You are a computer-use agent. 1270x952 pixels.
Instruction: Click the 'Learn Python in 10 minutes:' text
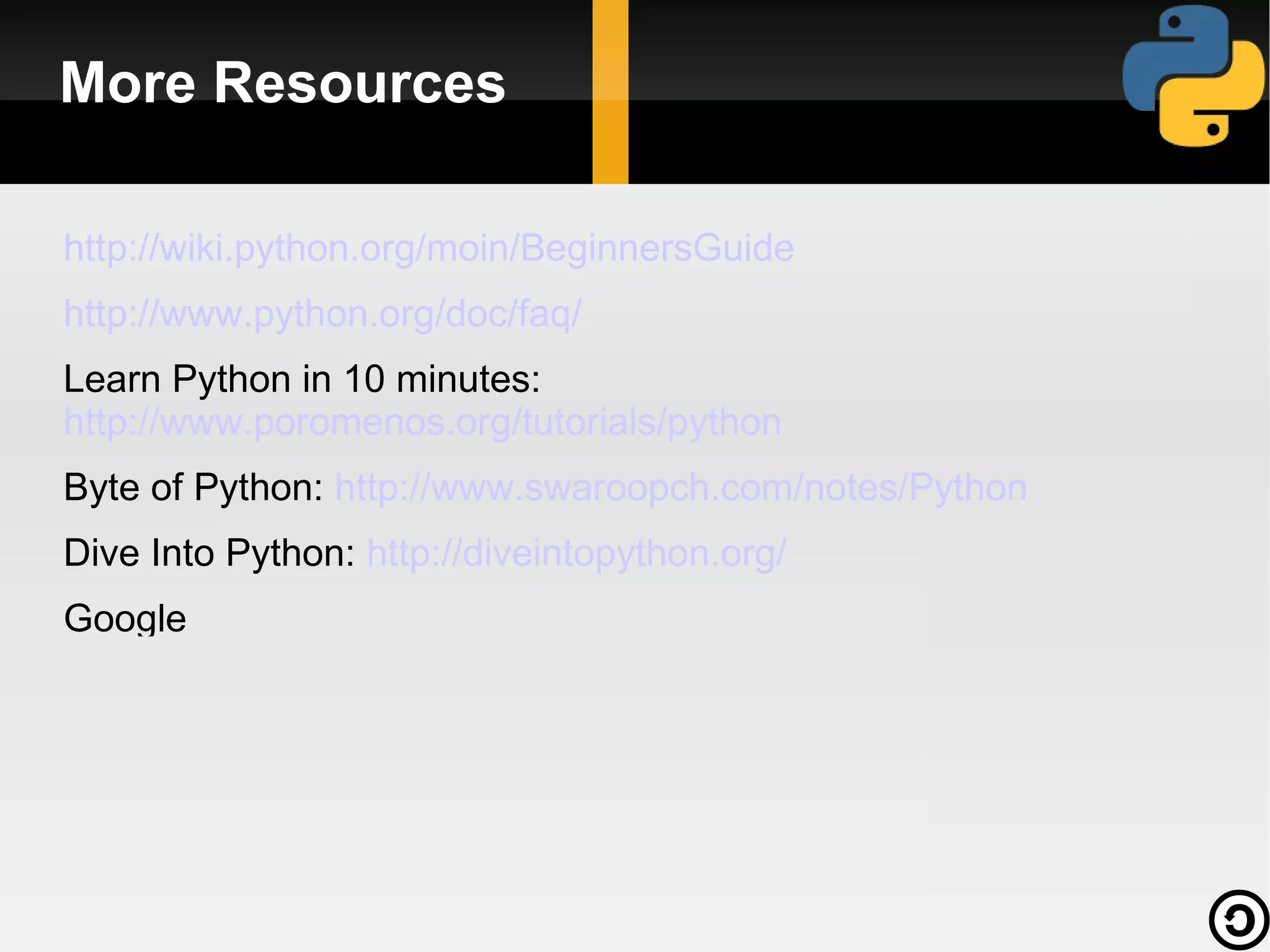point(301,379)
